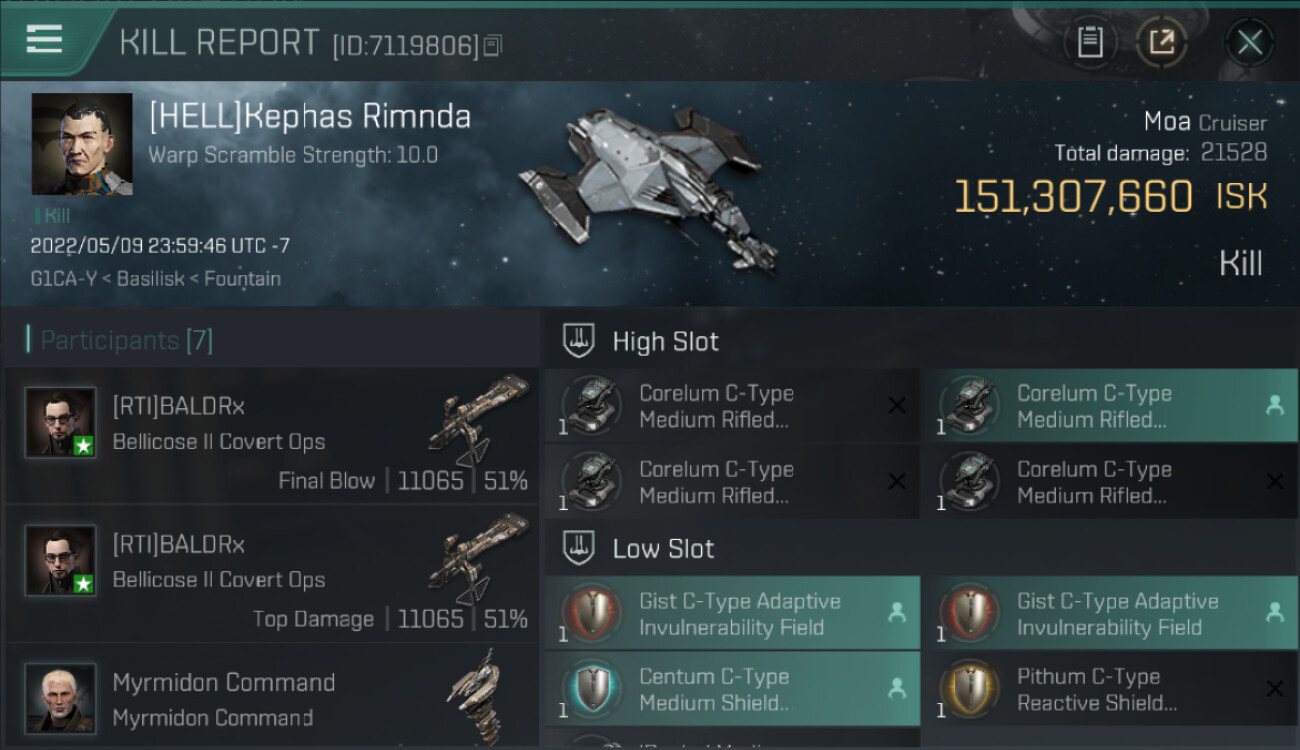
Task: Open the hamburger main menu
Action: point(44,39)
